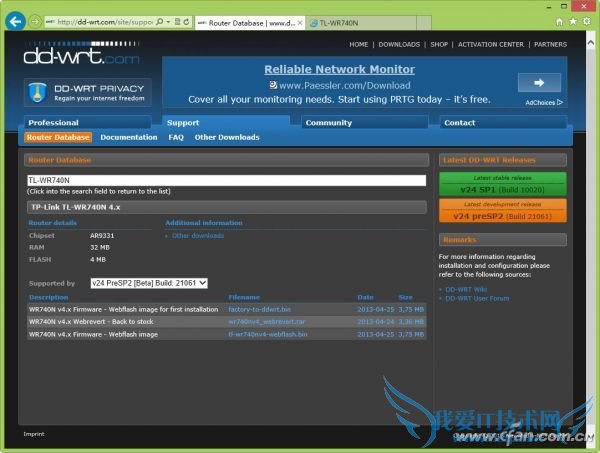Viewport: 600px width, 453px height.
Task: Open Other downloads additional information link
Action: click(198, 236)
